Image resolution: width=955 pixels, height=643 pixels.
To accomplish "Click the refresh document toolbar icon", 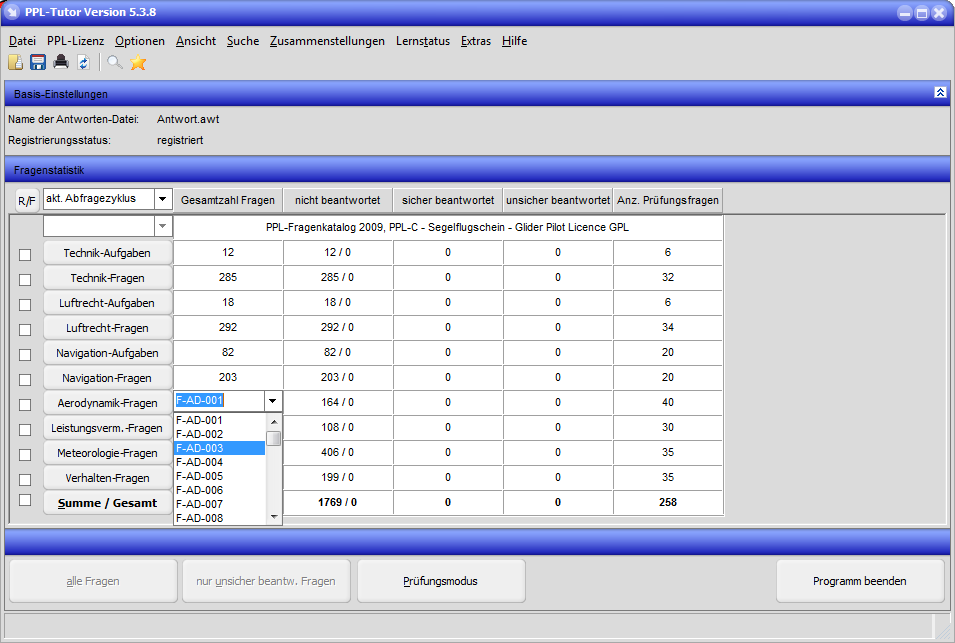I will (83, 62).
